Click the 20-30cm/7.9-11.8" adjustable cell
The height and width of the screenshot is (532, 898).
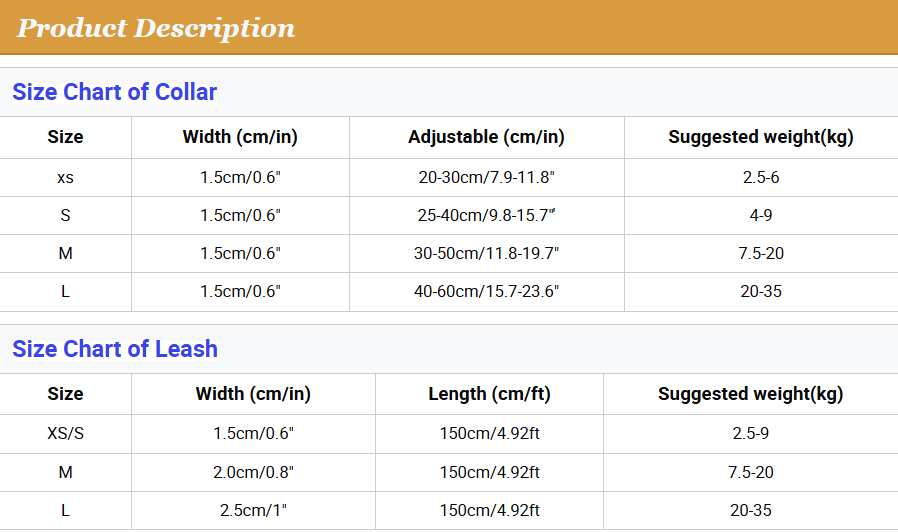click(x=486, y=178)
